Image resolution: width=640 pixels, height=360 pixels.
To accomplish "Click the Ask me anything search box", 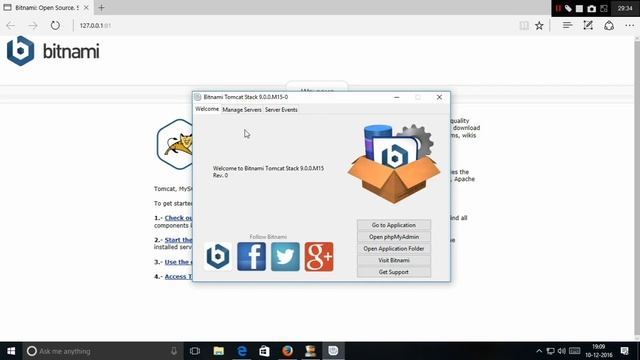I will pos(102,351).
